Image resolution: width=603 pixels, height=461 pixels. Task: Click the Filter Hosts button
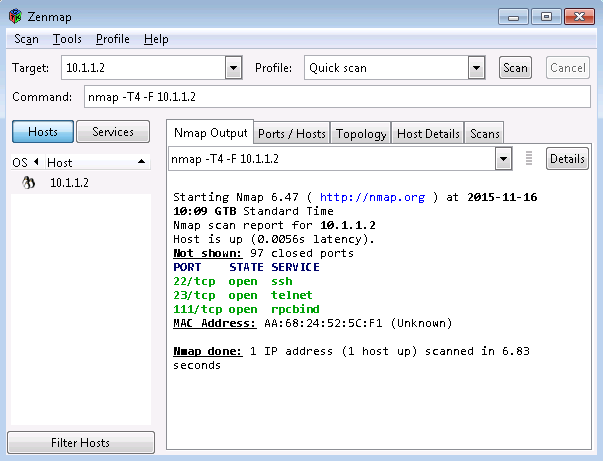coord(81,443)
